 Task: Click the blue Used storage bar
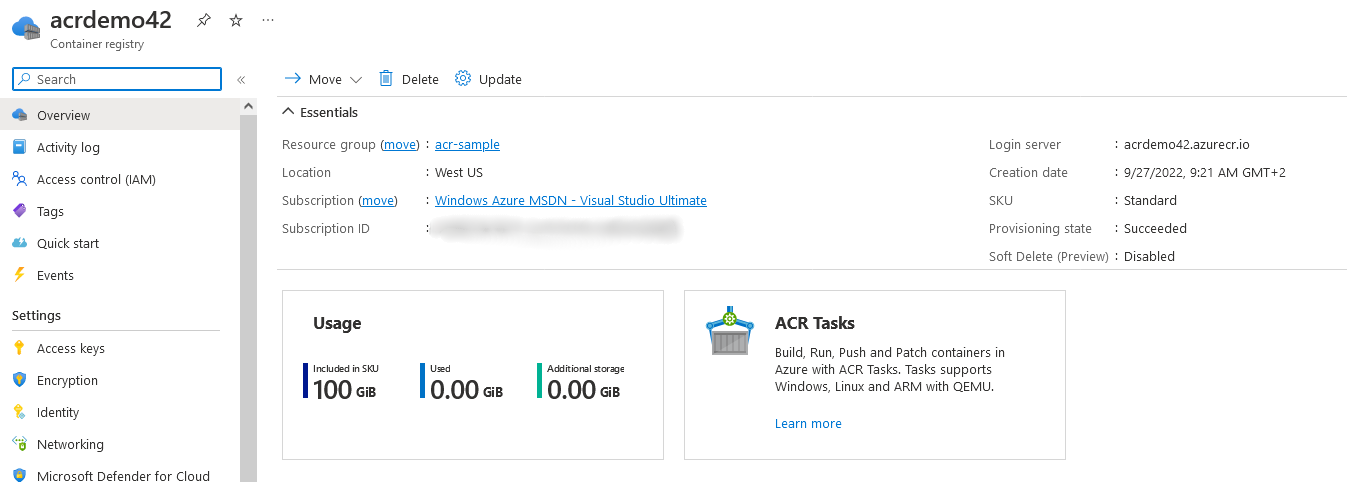[x=423, y=381]
